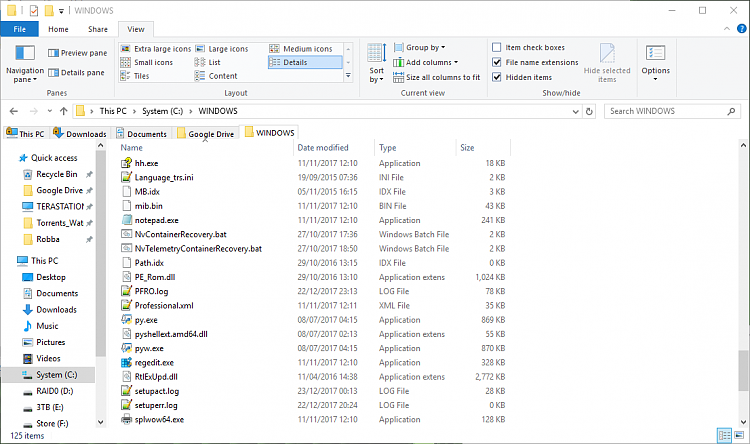Open recent locations dropdown arrow
750x444 pixels.
click(x=50, y=111)
